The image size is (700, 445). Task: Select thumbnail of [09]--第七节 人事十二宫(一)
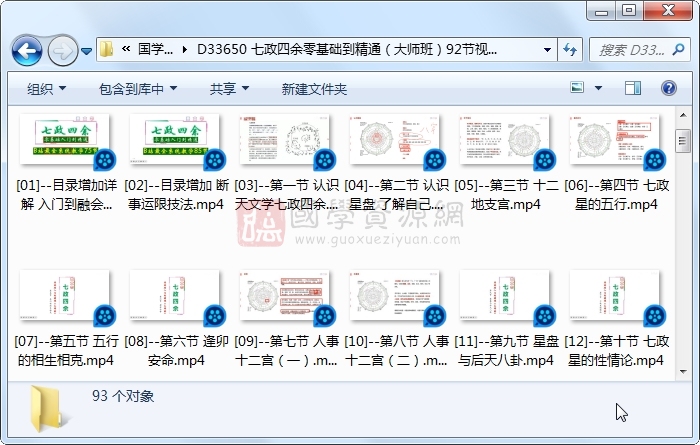284,295
